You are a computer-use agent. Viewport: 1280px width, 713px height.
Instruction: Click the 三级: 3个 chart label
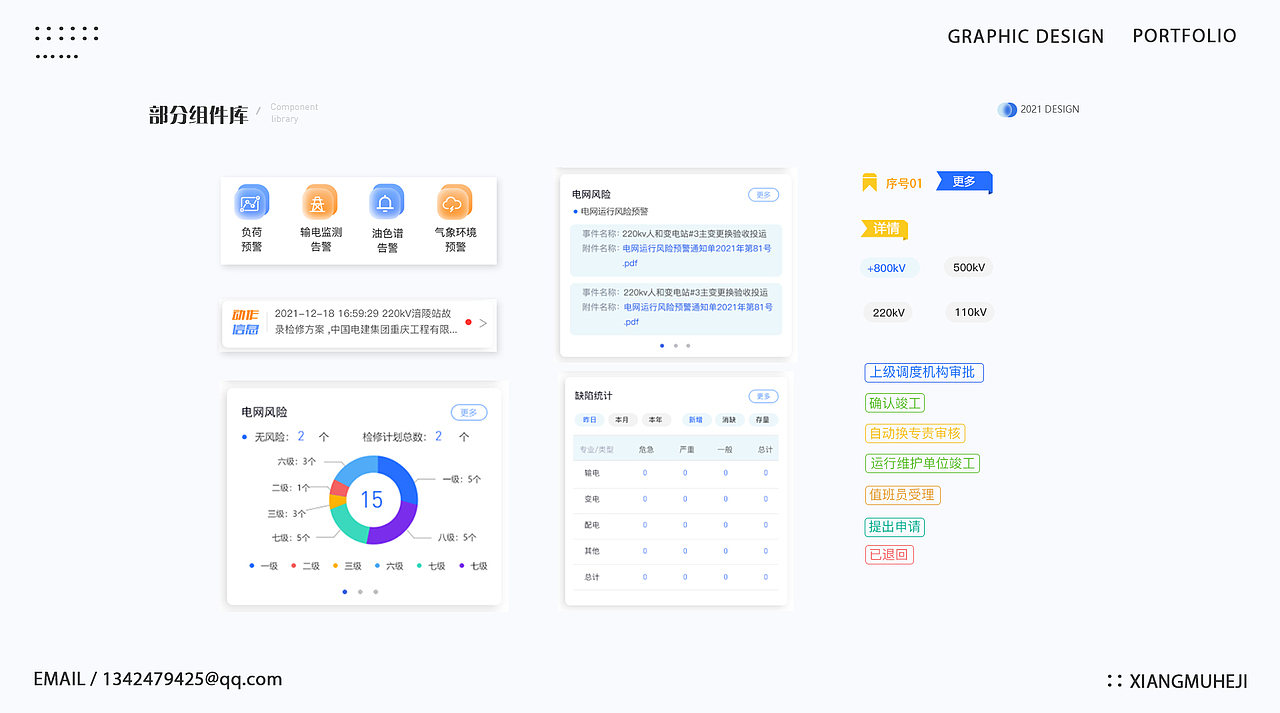[287, 514]
